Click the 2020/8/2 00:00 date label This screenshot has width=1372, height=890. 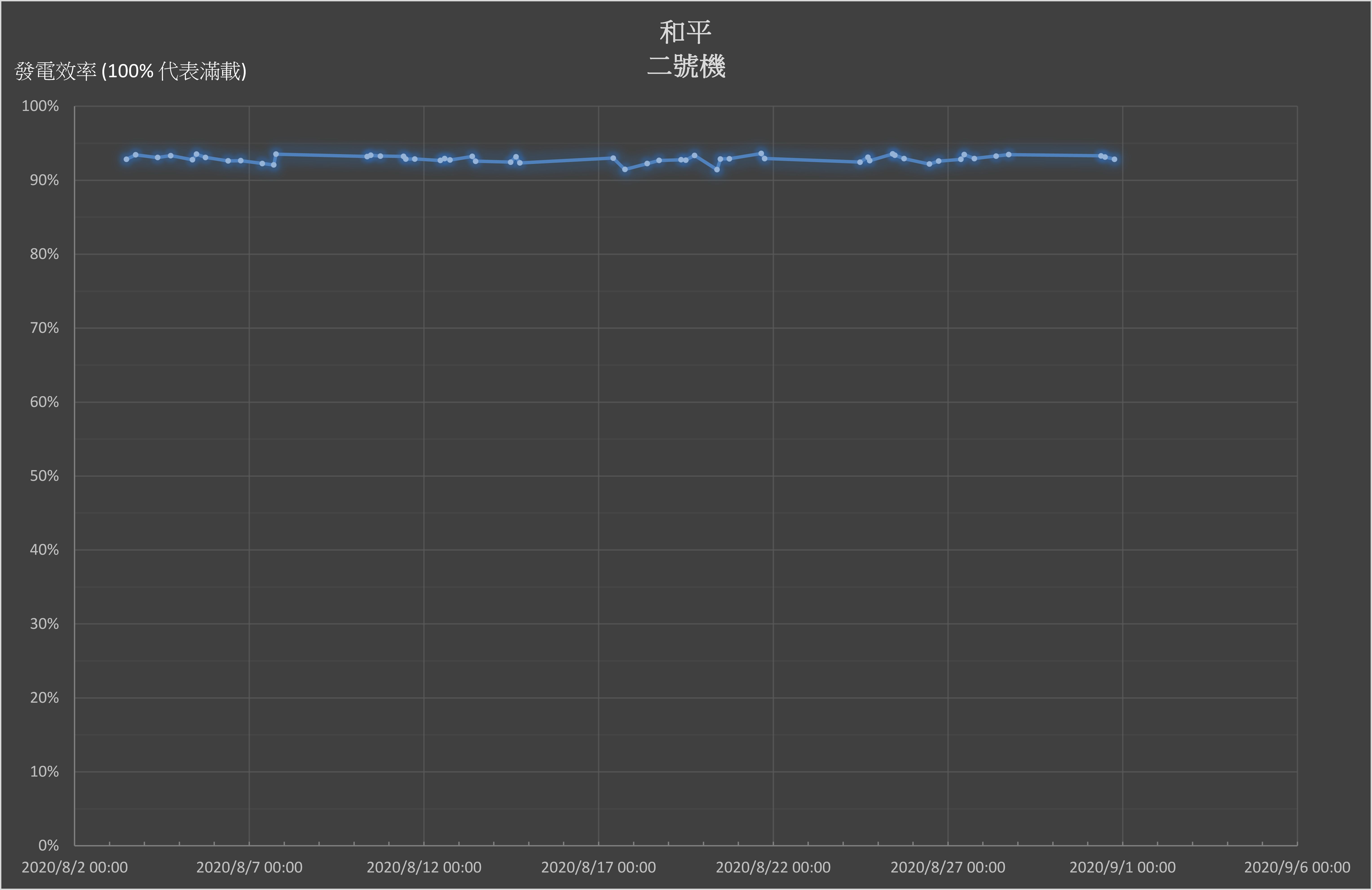(74, 868)
